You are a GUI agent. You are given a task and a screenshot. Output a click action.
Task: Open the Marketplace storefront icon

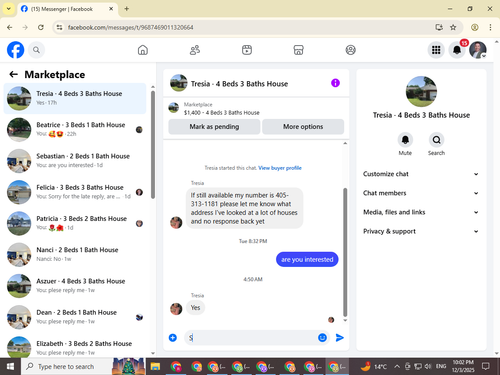[298, 50]
